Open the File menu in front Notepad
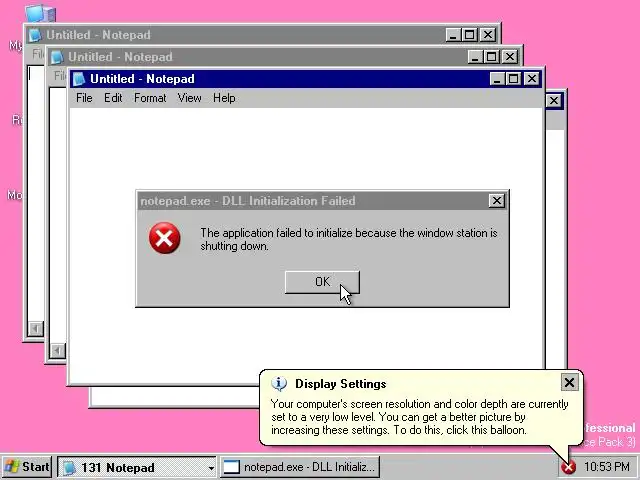The width and height of the screenshot is (640, 480). 84,98
